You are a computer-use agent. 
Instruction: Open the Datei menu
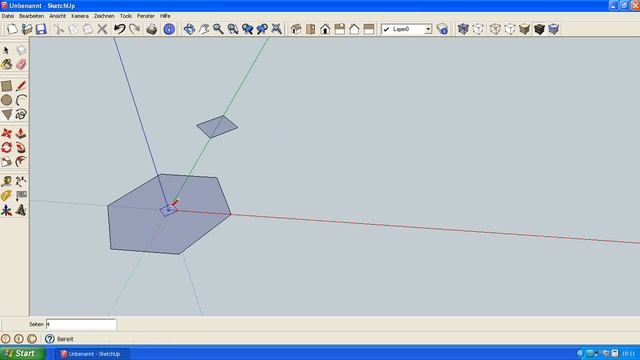[8, 16]
